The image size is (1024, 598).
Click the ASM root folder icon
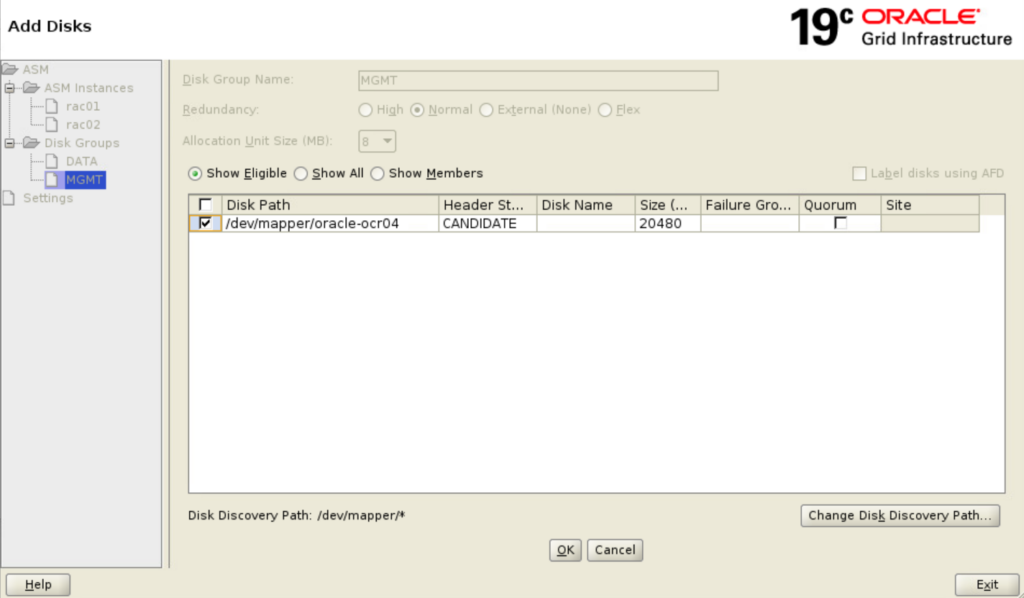[x=10, y=69]
